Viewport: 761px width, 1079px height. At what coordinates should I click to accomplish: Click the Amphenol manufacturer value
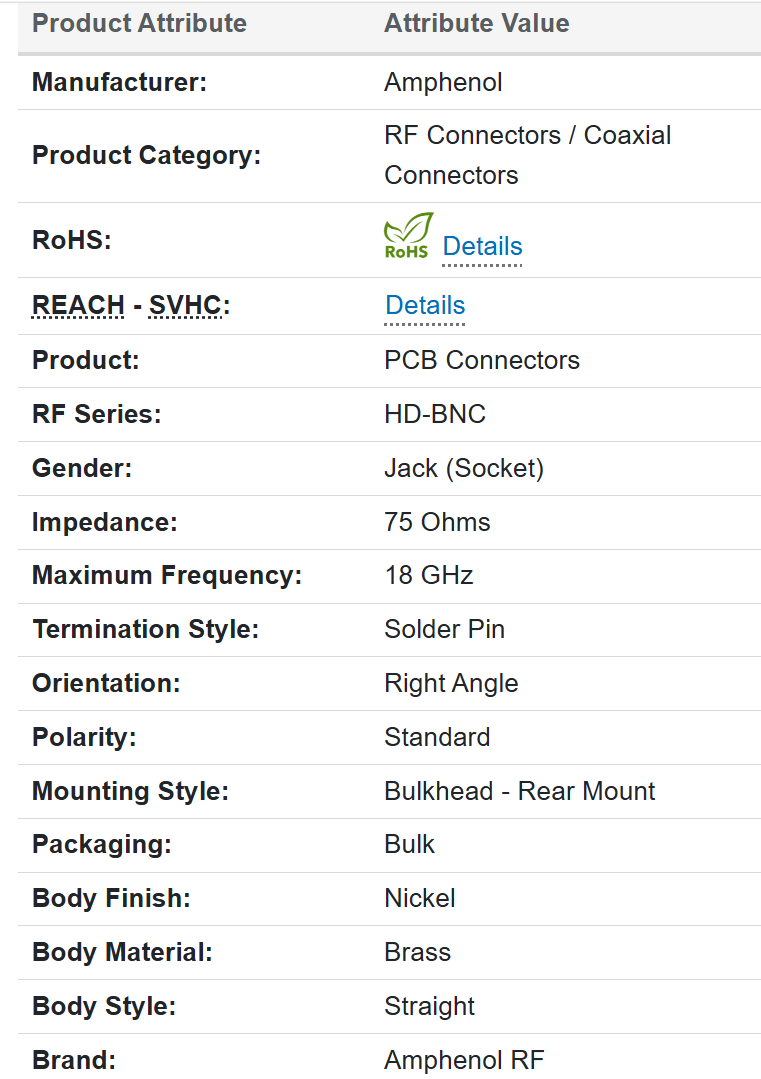[443, 82]
